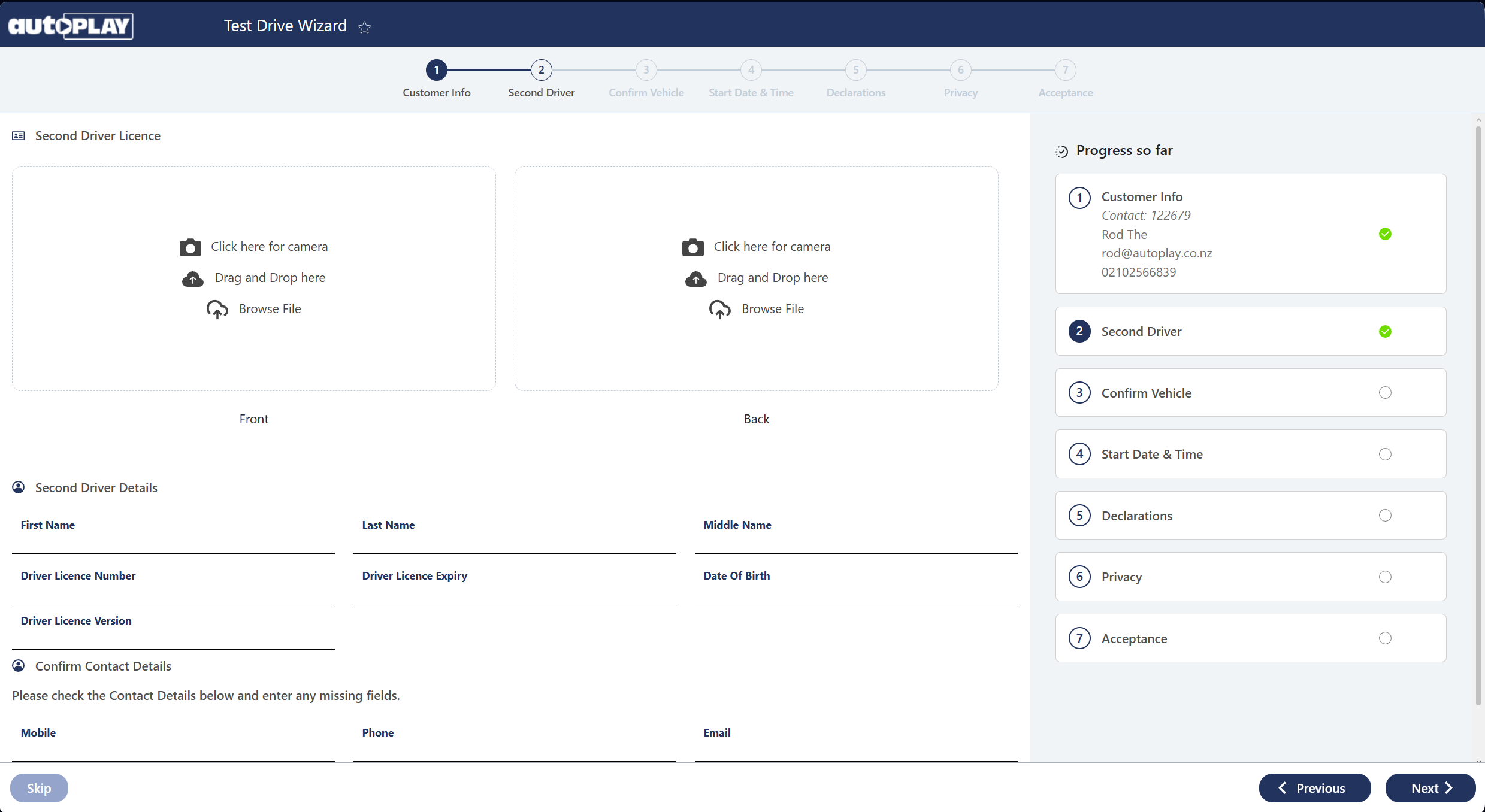Click camera icon in Front licence box
The width and height of the screenshot is (1485, 812).
(190, 247)
